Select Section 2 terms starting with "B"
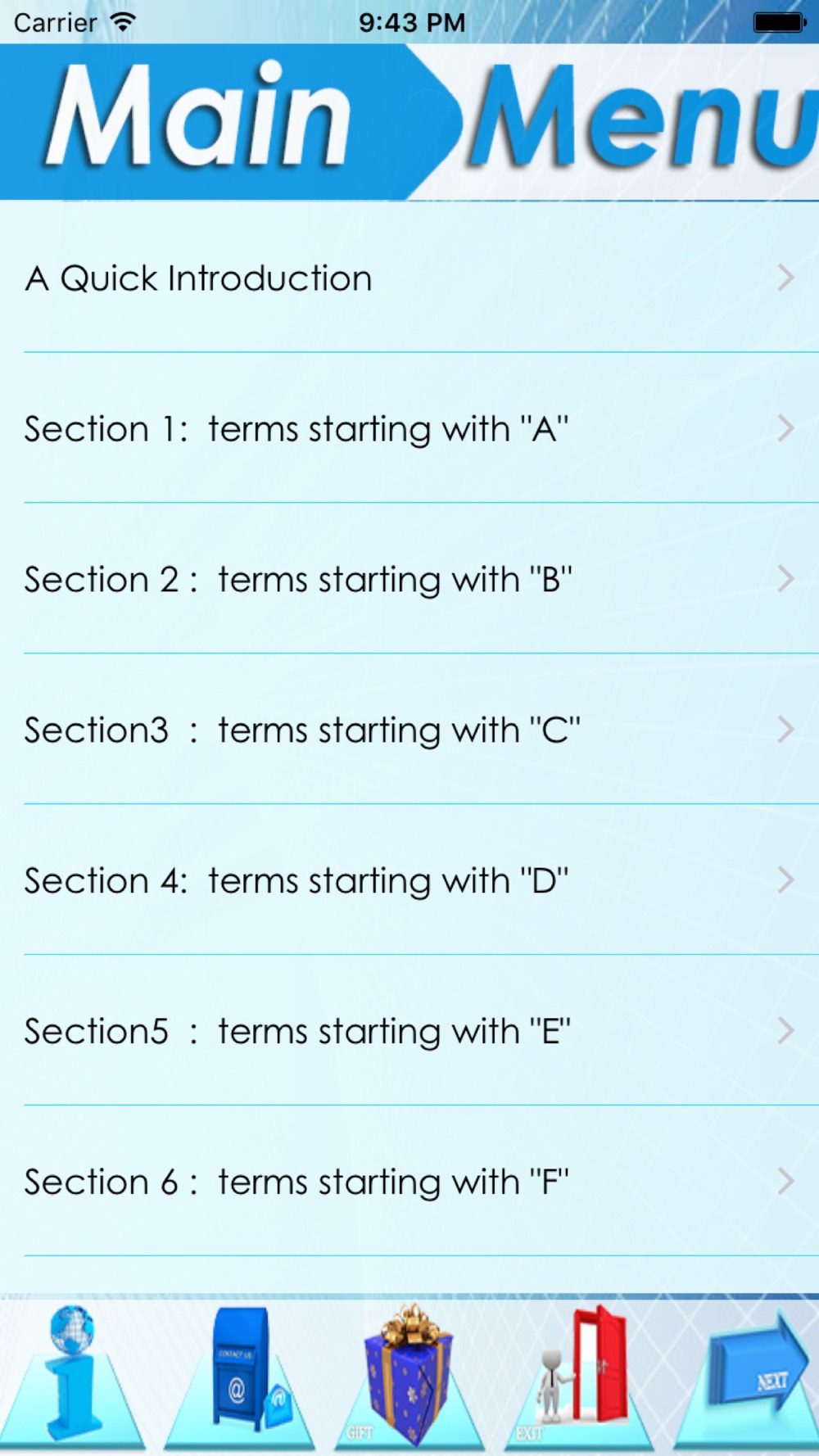 (409, 579)
